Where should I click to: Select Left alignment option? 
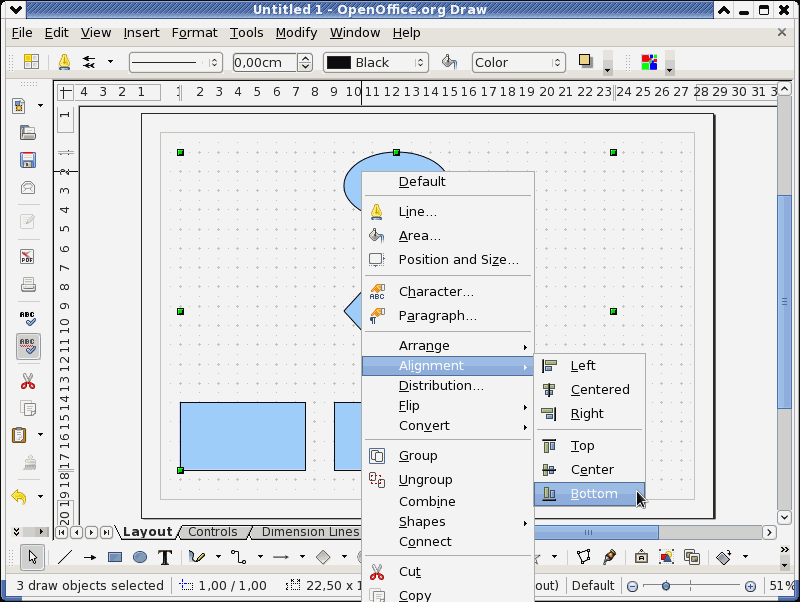(589, 366)
